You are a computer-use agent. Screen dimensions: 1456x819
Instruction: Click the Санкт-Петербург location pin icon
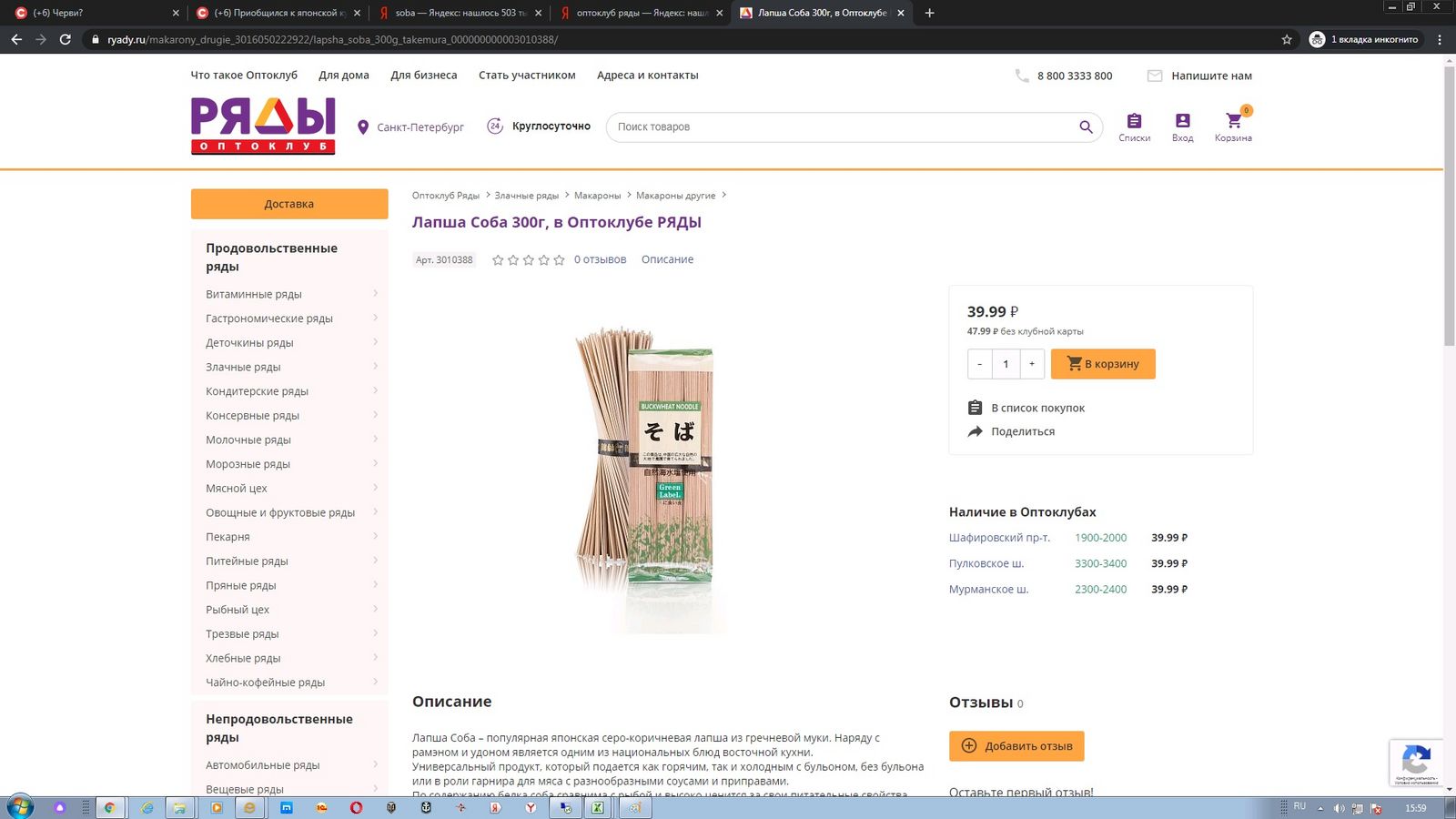click(363, 127)
